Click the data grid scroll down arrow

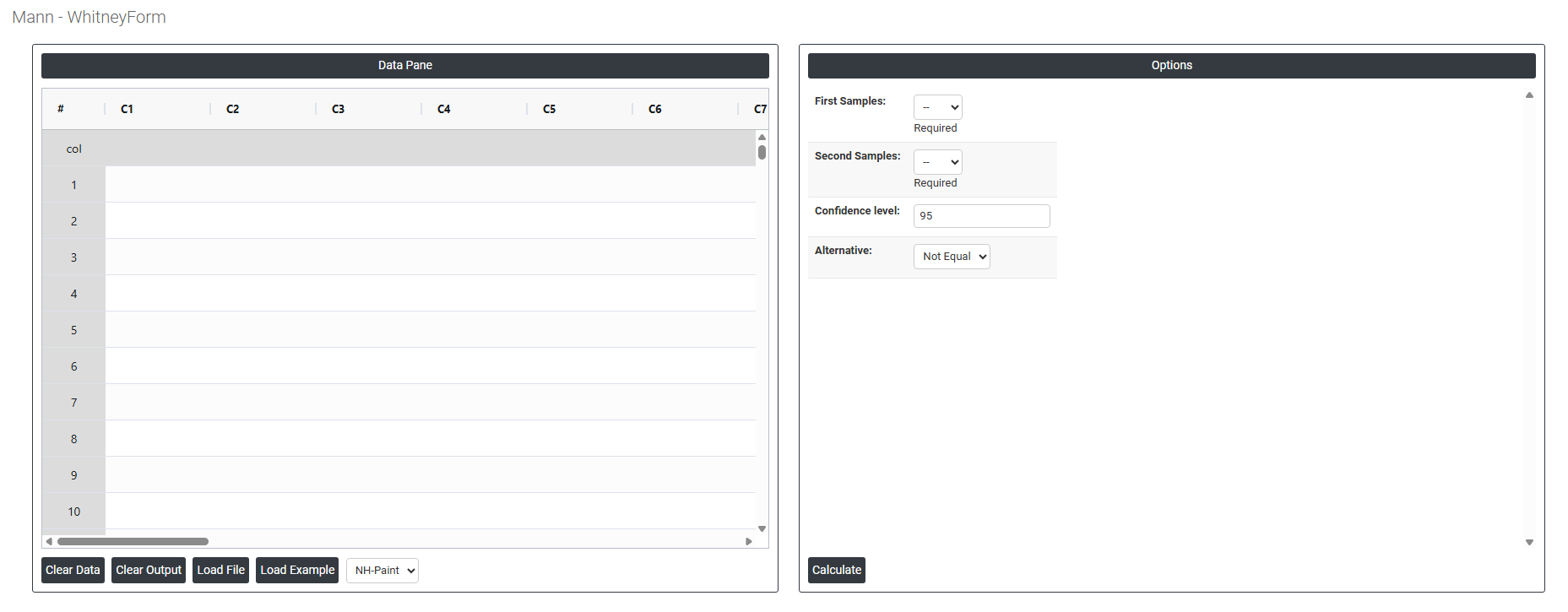(762, 528)
